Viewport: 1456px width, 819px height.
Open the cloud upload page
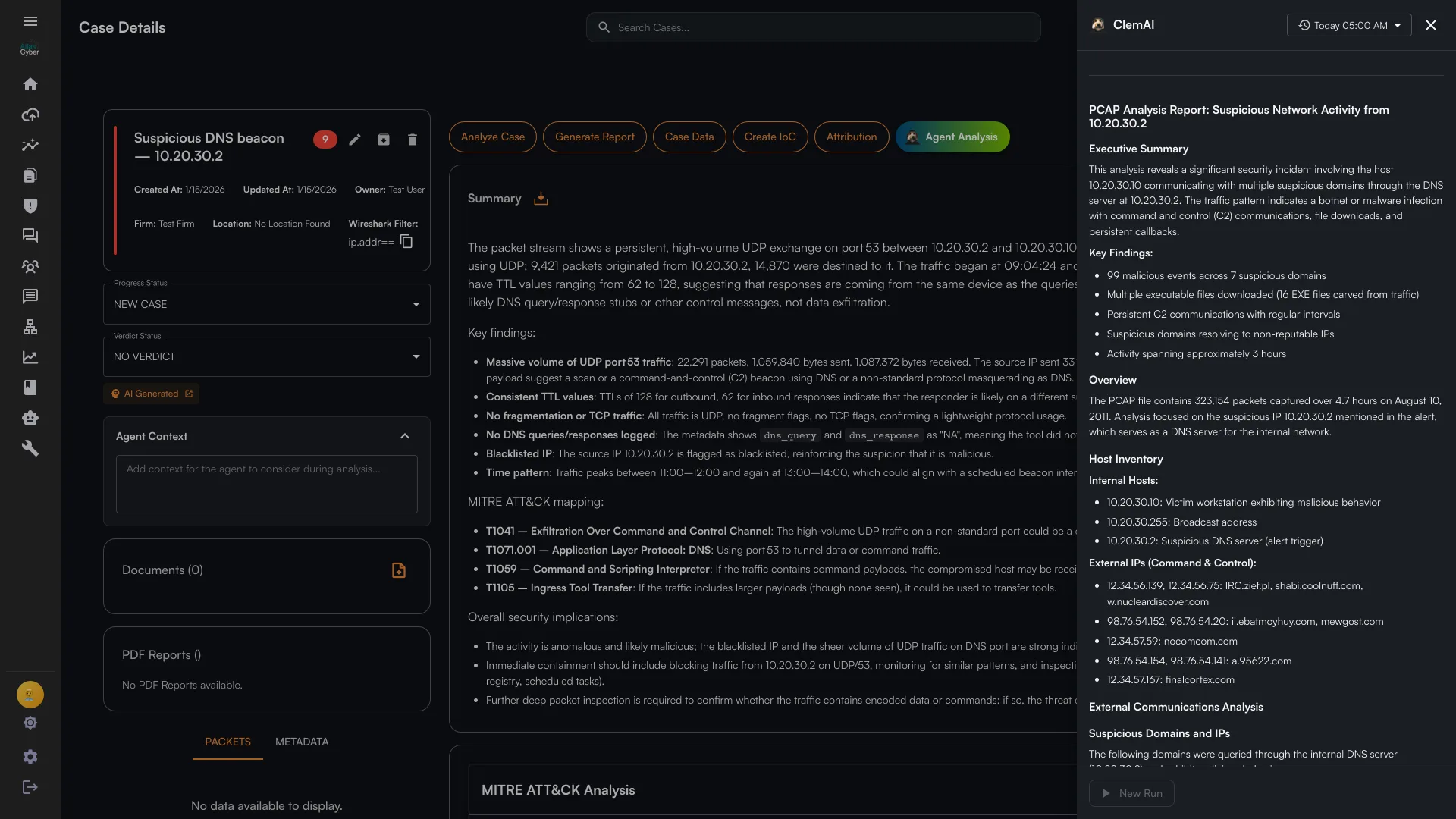pos(30,115)
